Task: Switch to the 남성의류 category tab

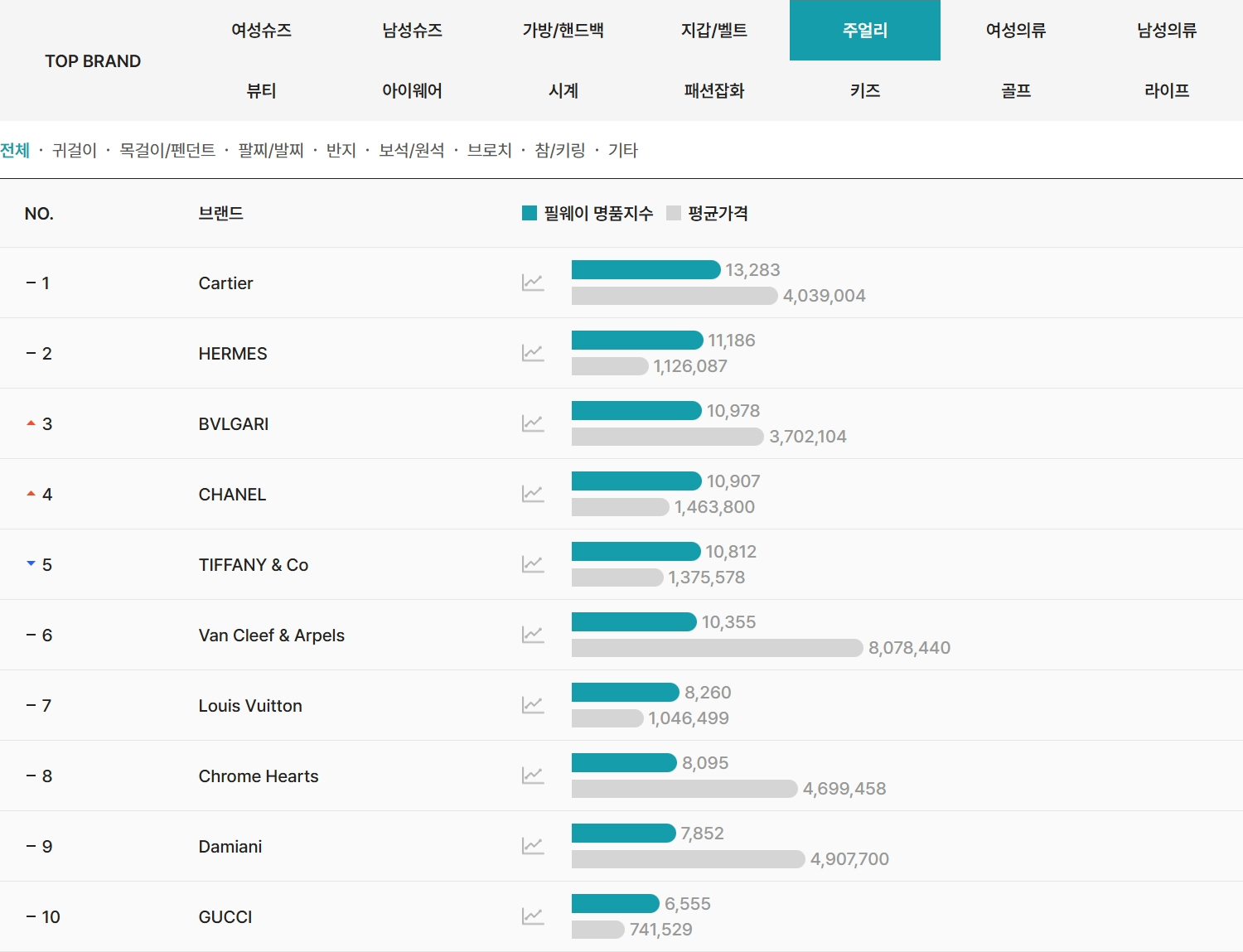Action: pyautogui.click(x=1167, y=31)
